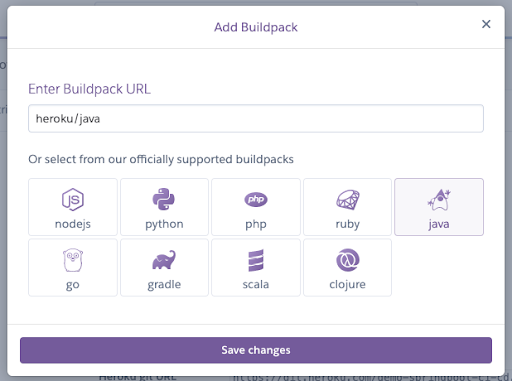Choose the go gopher buildpack

[x=73, y=267]
